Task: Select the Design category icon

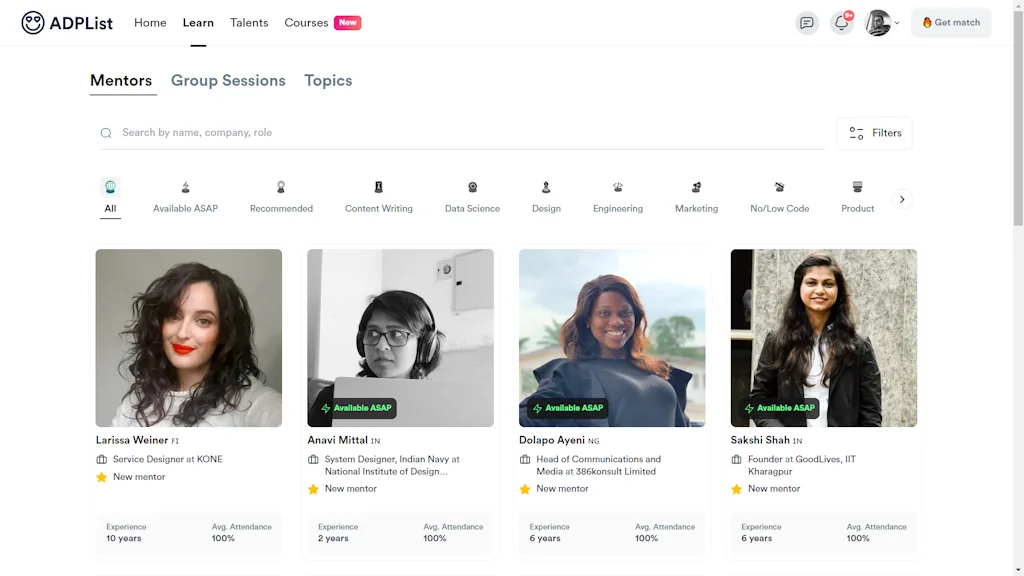Action: pos(546,187)
